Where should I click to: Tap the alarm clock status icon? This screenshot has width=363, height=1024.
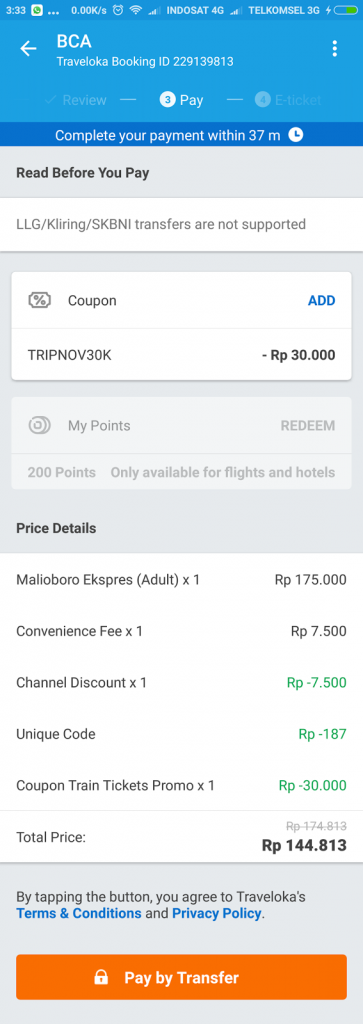(x=117, y=10)
